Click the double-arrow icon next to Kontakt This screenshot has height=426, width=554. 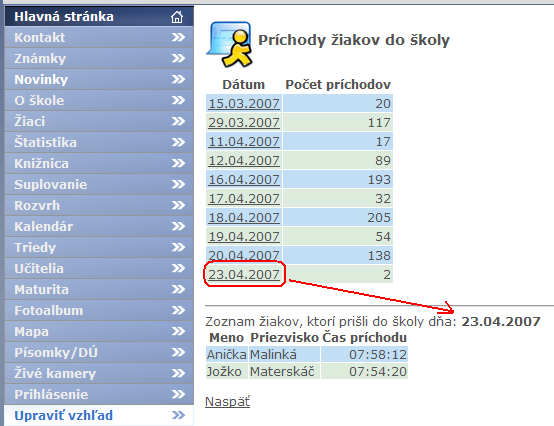pyautogui.click(x=178, y=37)
